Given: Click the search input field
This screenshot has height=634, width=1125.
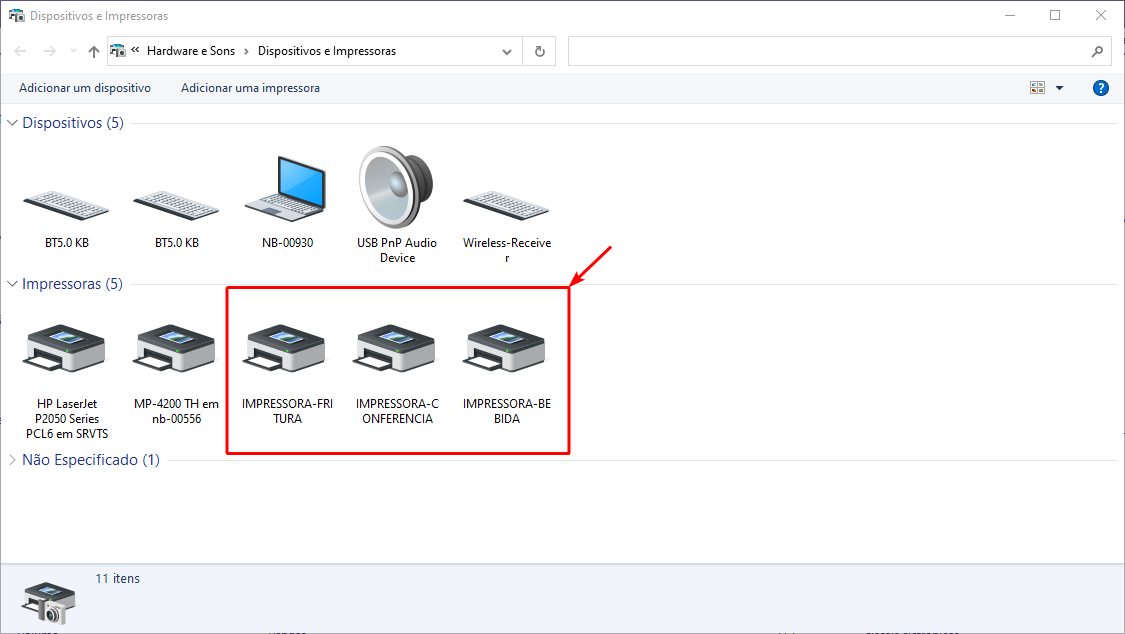Looking at the screenshot, I should (828, 51).
